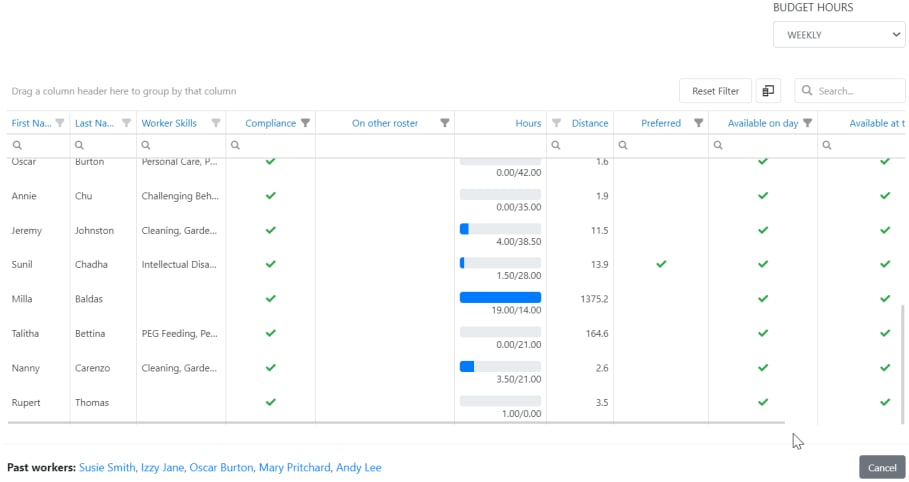Click the vertical scrollbar of the grid
Screen dimensions: 909x482
pyautogui.click(x=903, y=365)
